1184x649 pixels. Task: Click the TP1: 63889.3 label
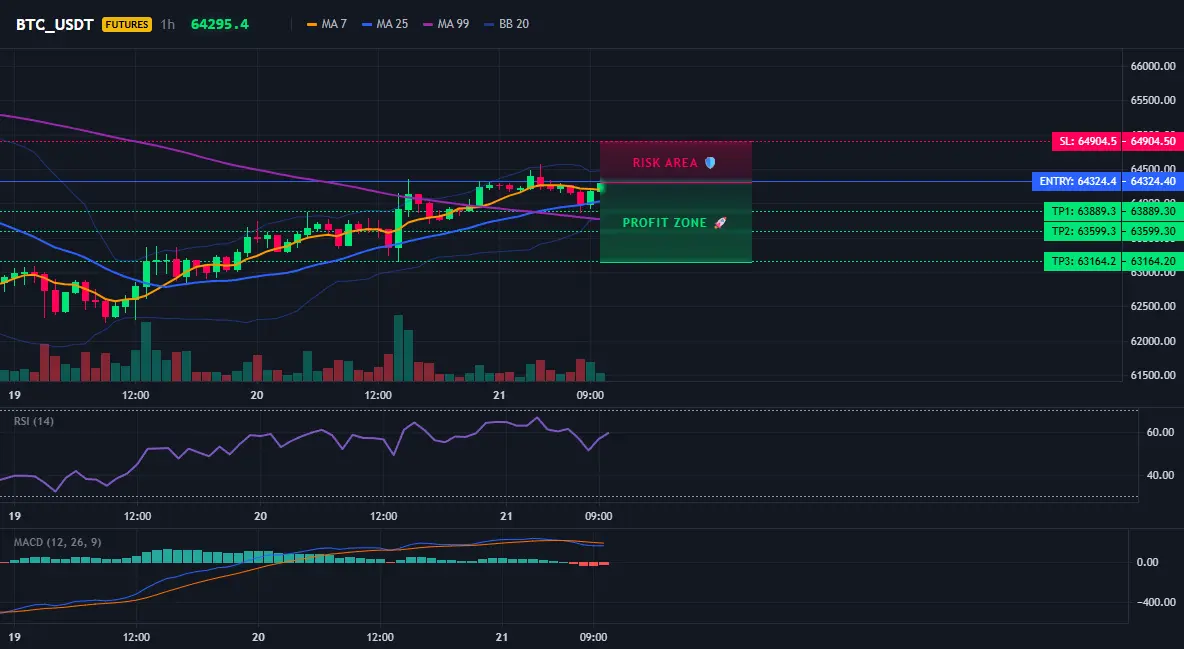pos(1083,212)
